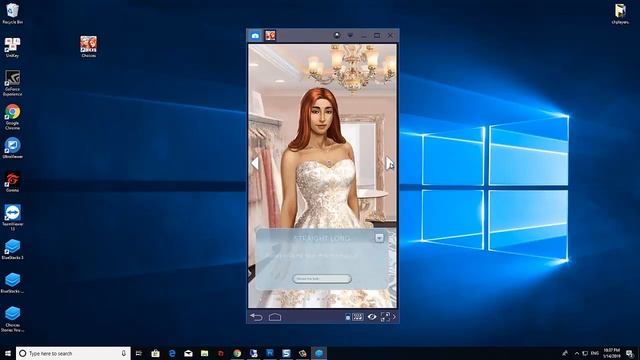Open the Windows Start menu

[8, 353]
